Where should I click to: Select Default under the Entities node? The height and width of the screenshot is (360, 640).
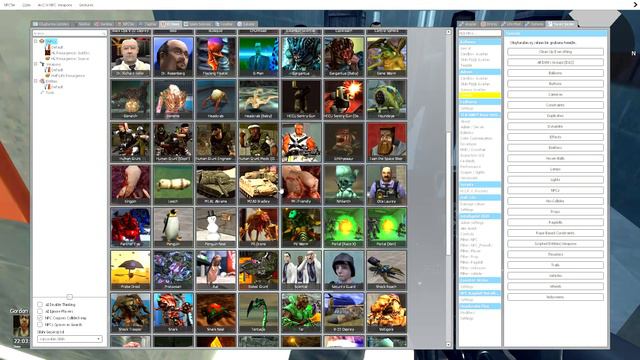coord(57,87)
